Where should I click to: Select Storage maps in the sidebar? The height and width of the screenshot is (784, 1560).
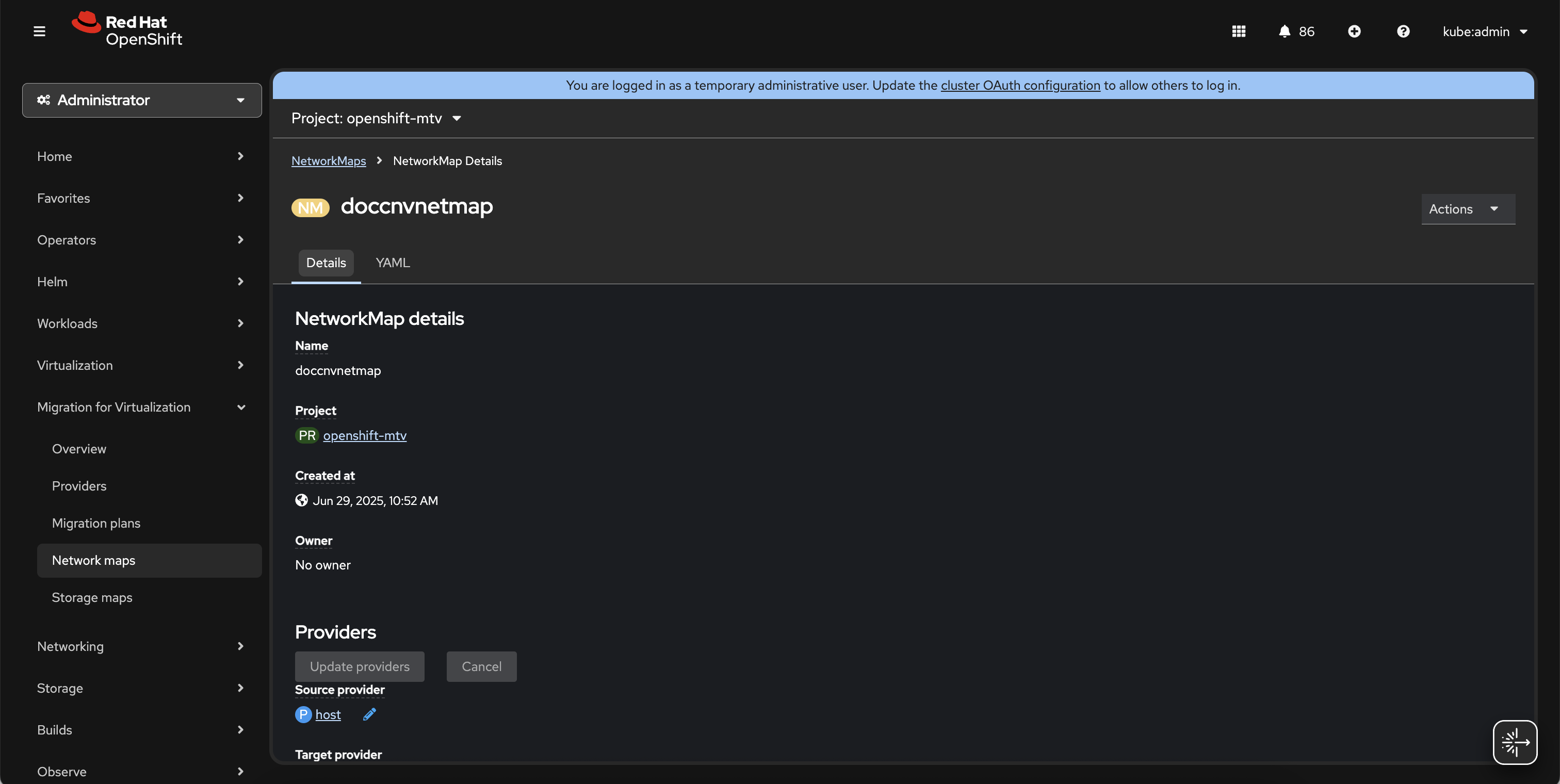[92, 597]
